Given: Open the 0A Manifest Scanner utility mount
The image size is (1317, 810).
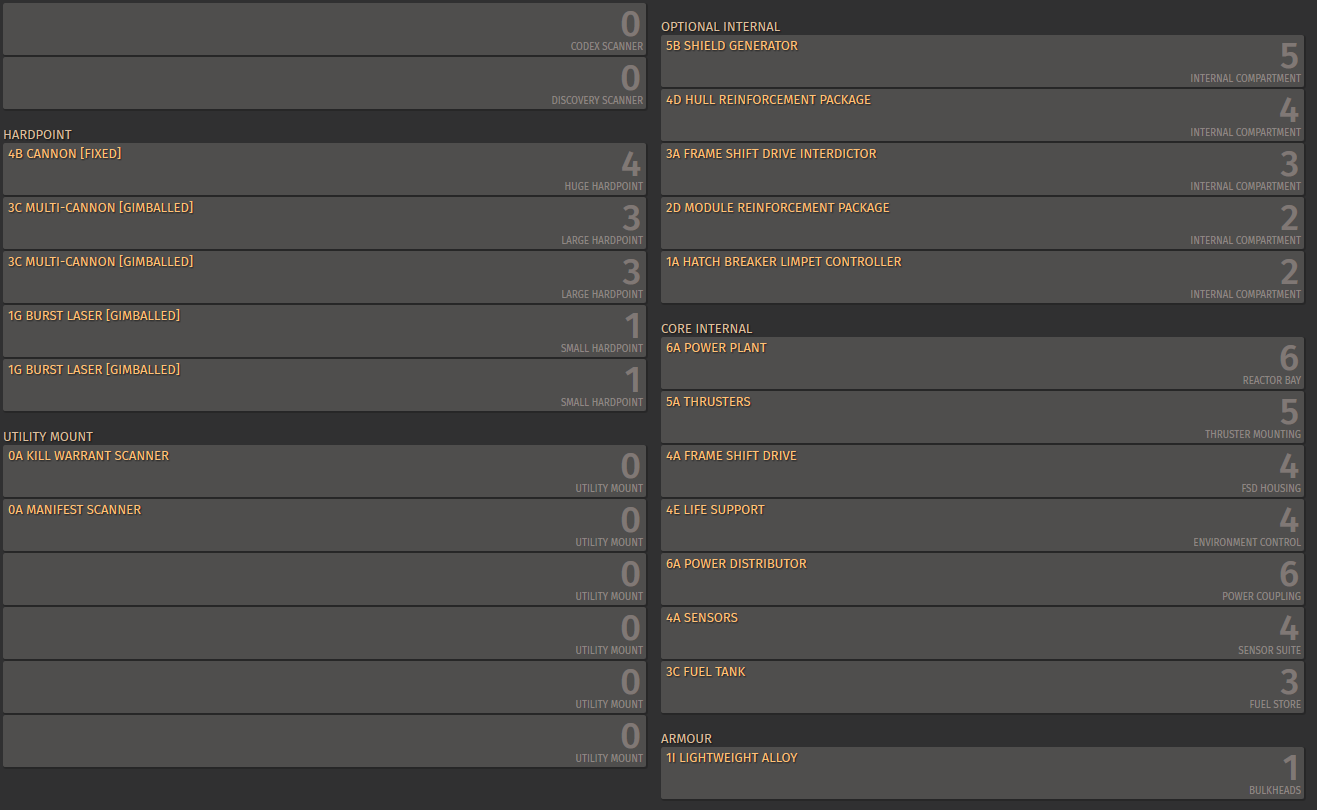Looking at the screenshot, I should coord(324,525).
